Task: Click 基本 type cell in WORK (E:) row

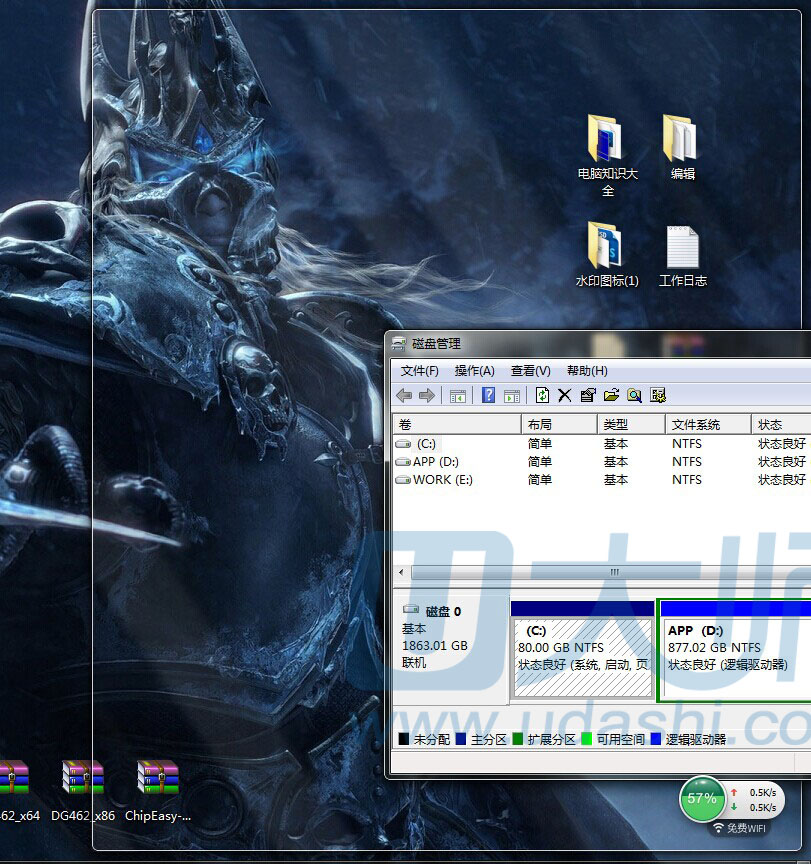Action: tap(615, 480)
